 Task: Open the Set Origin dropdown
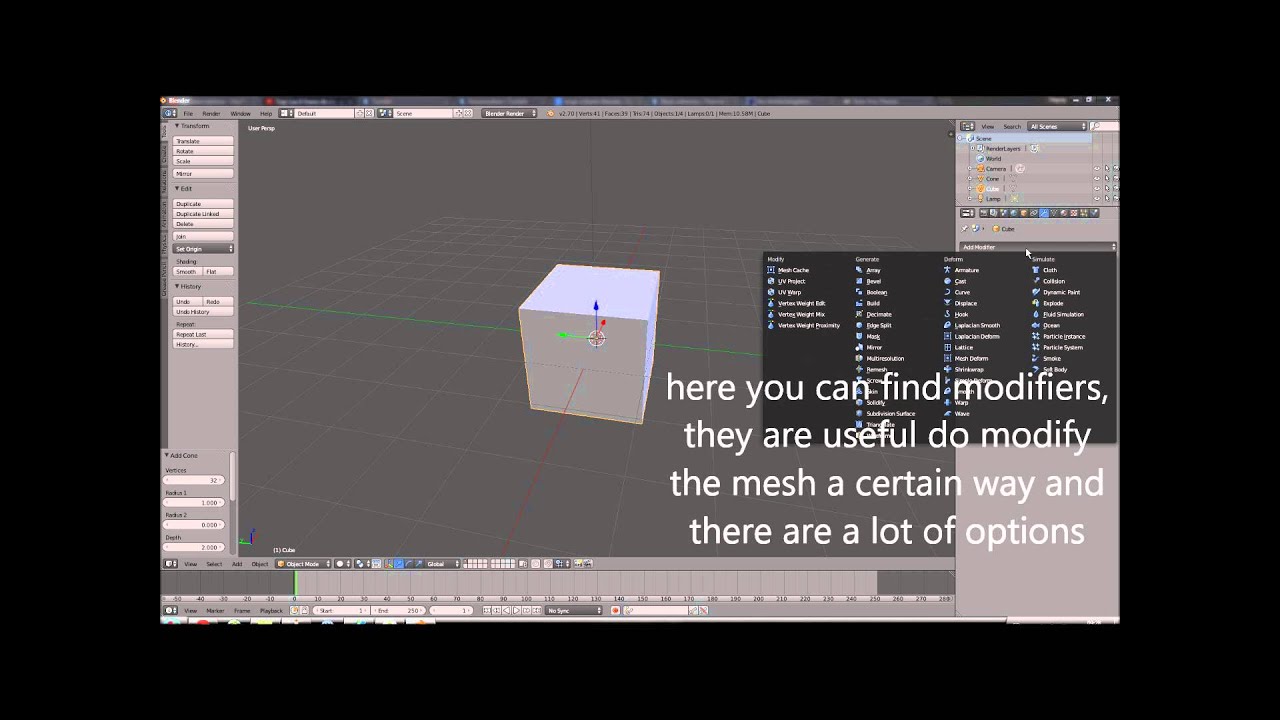[x=203, y=248]
